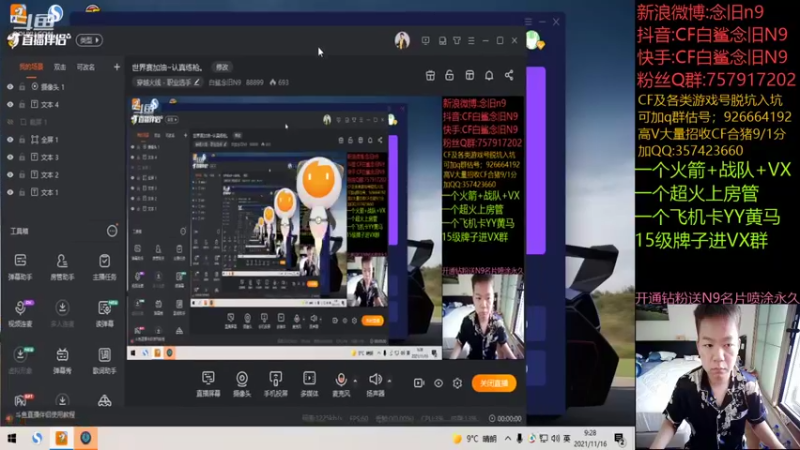Open the gift box icon in room toolbar
Viewport: 800px width, 450px height.
(430, 76)
